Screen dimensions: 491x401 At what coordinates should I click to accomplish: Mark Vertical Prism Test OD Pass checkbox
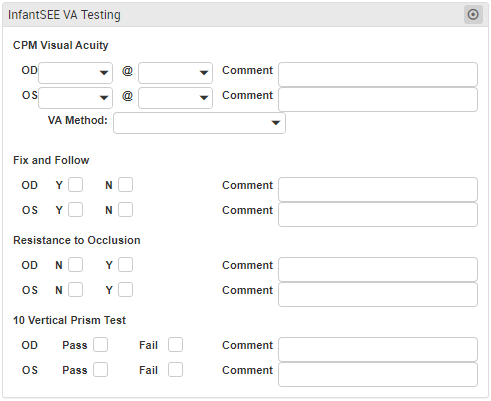100,345
